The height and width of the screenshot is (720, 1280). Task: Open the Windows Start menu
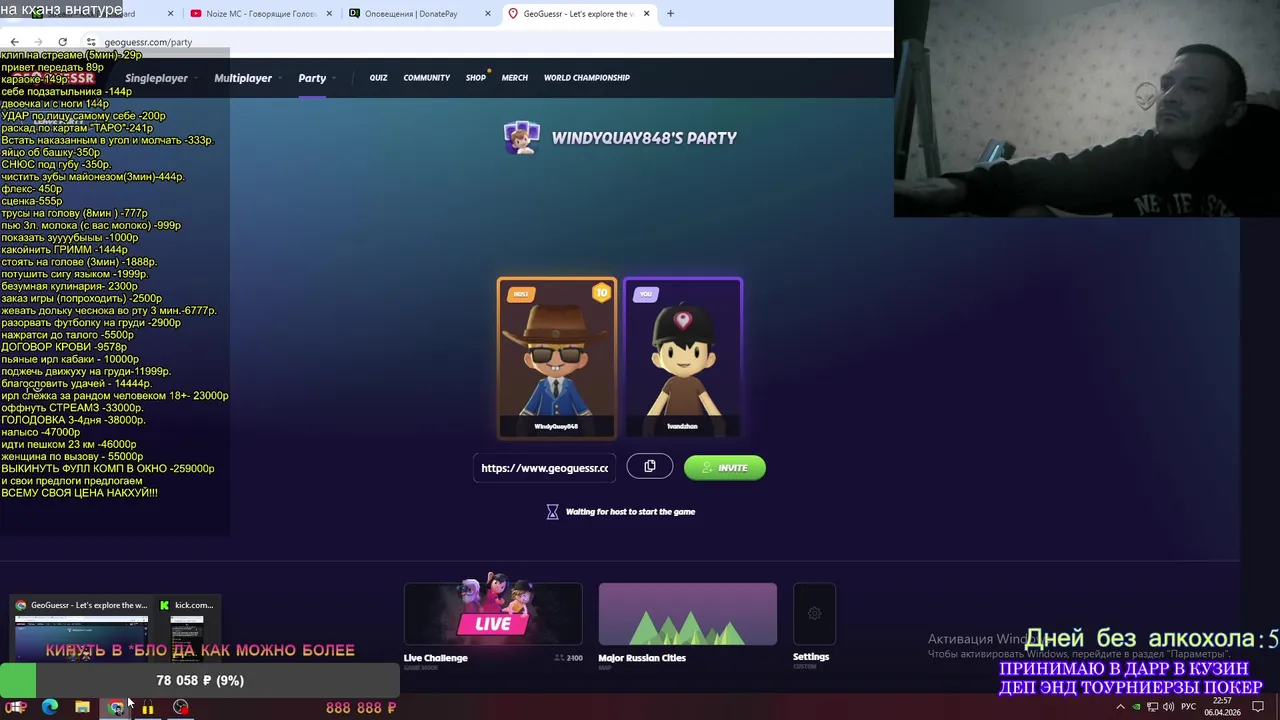click(x=17, y=708)
